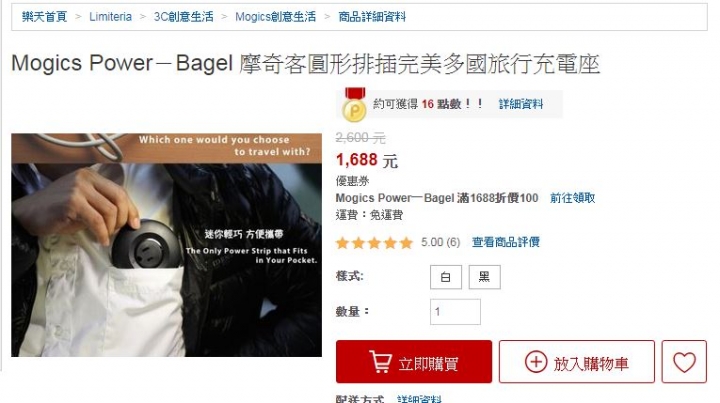Click the five-star rating icons
720x403 pixels.
click(374, 242)
